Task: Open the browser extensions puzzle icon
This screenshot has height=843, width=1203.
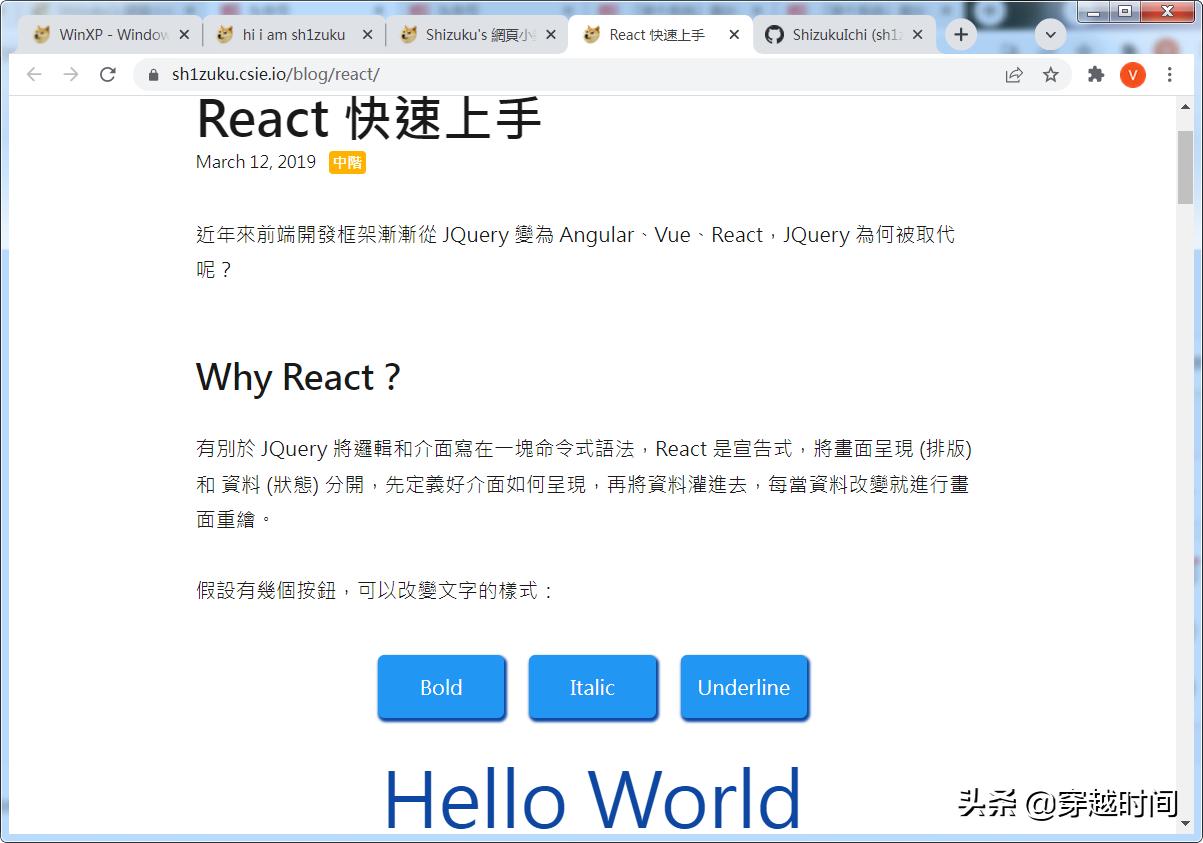Action: [x=1095, y=74]
